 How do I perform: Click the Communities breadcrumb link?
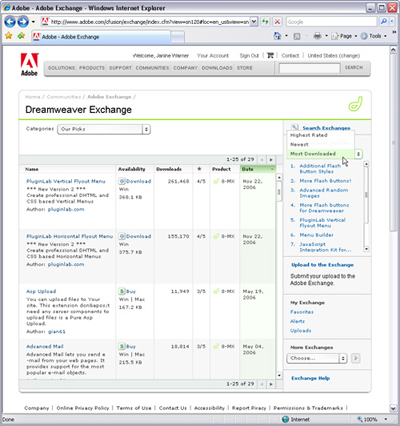point(64,97)
